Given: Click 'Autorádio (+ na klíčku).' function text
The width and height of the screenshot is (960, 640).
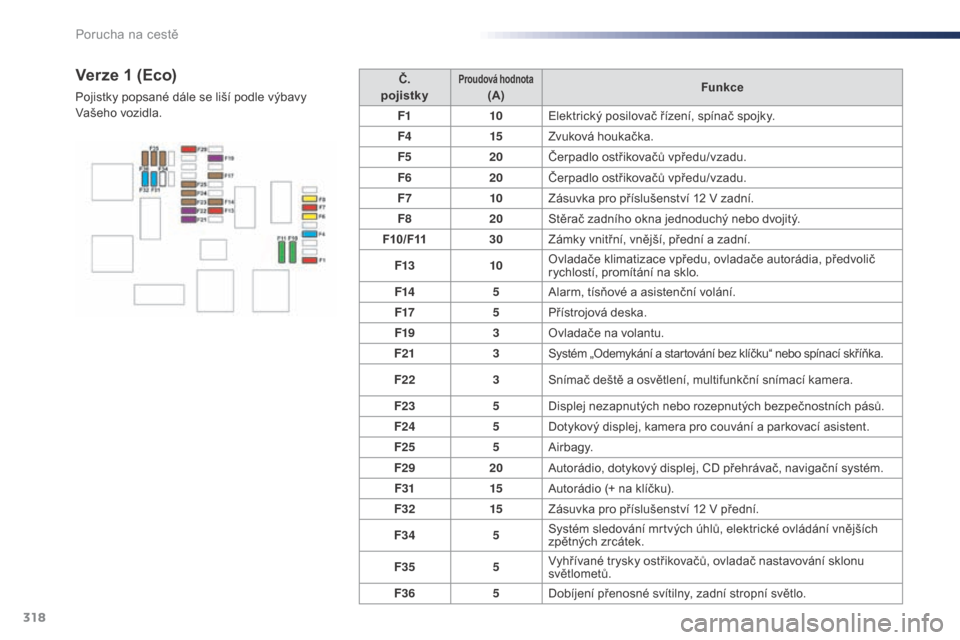Looking at the screenshot, I should 611,488.
